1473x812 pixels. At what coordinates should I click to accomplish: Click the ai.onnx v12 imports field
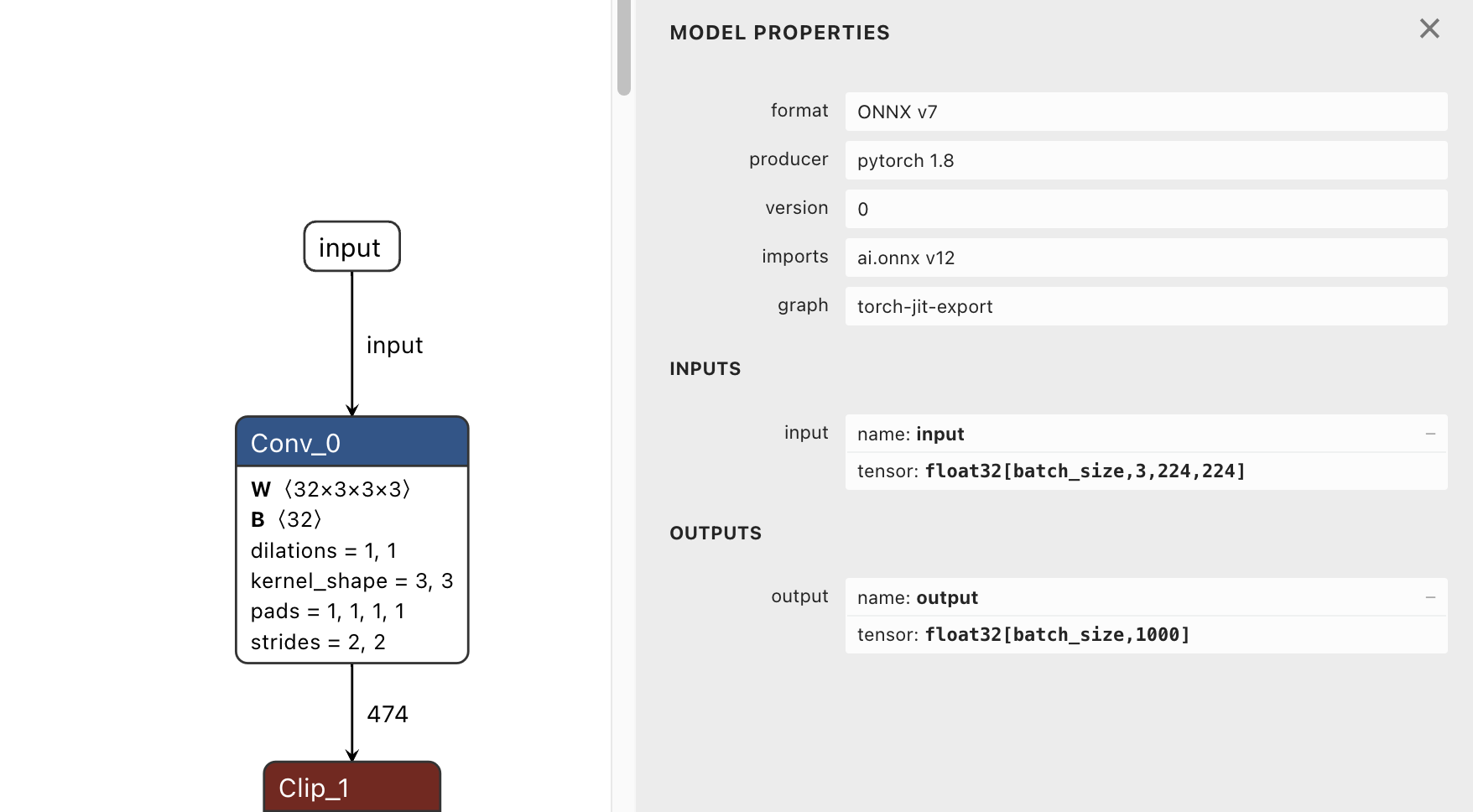click(x=1147, y=258)
